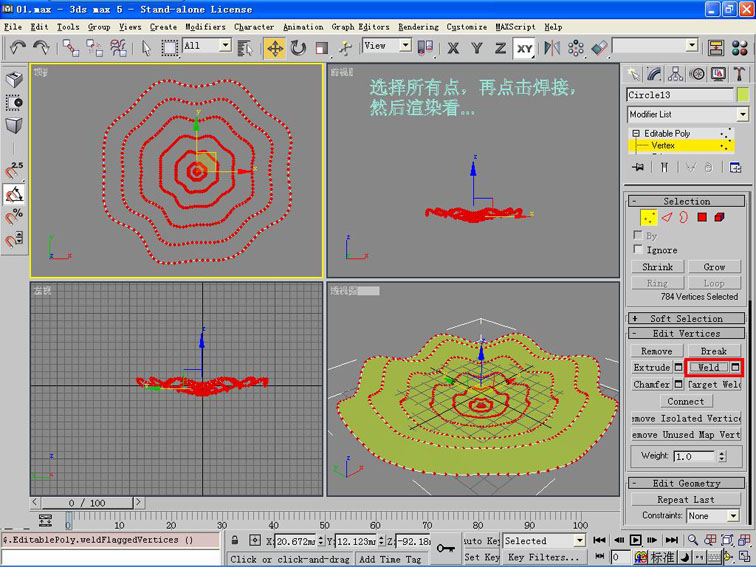Toggle the Ignore Backfacing checkbox
This screenshot has height=567, width=756.
click(x=638, y=249)
